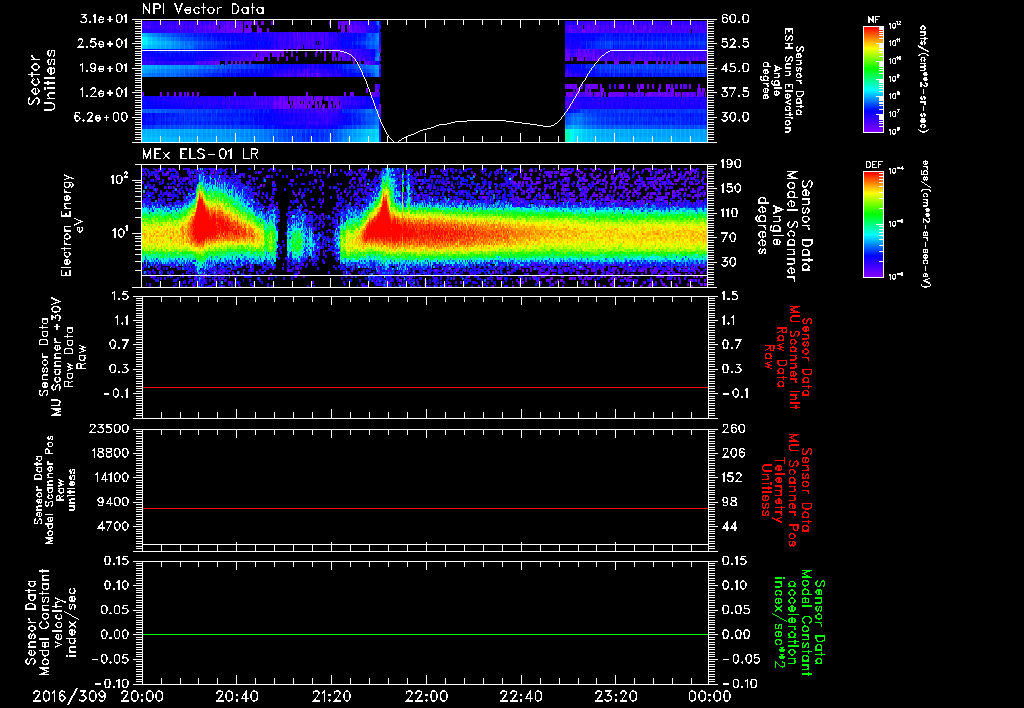Click the red 'MU Scanner Pos Telemetry' label
This screenshot has height=708, width=1024.
coord(786,491)
